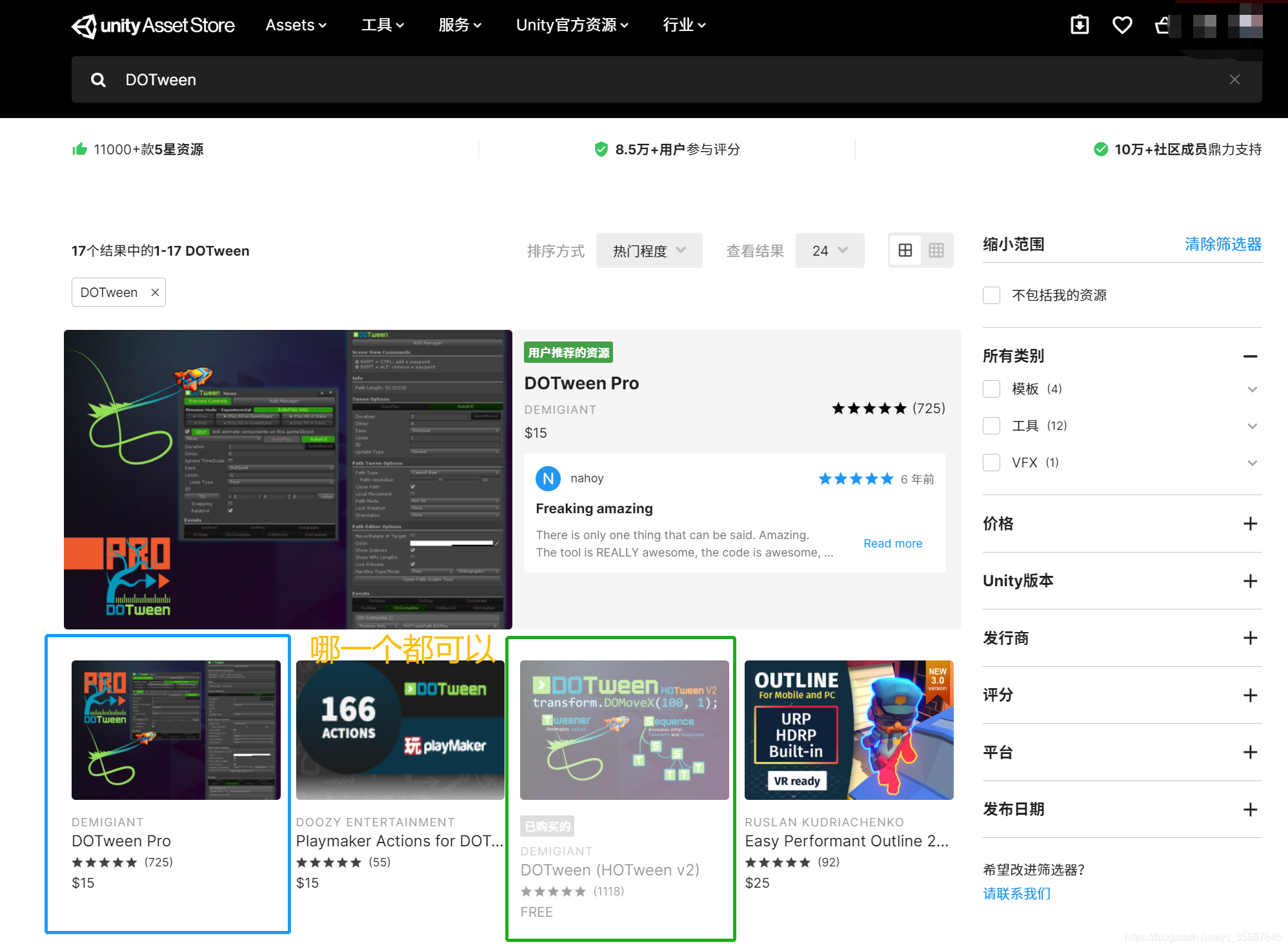Open the results count 24 dropdown

click(829, 250)
